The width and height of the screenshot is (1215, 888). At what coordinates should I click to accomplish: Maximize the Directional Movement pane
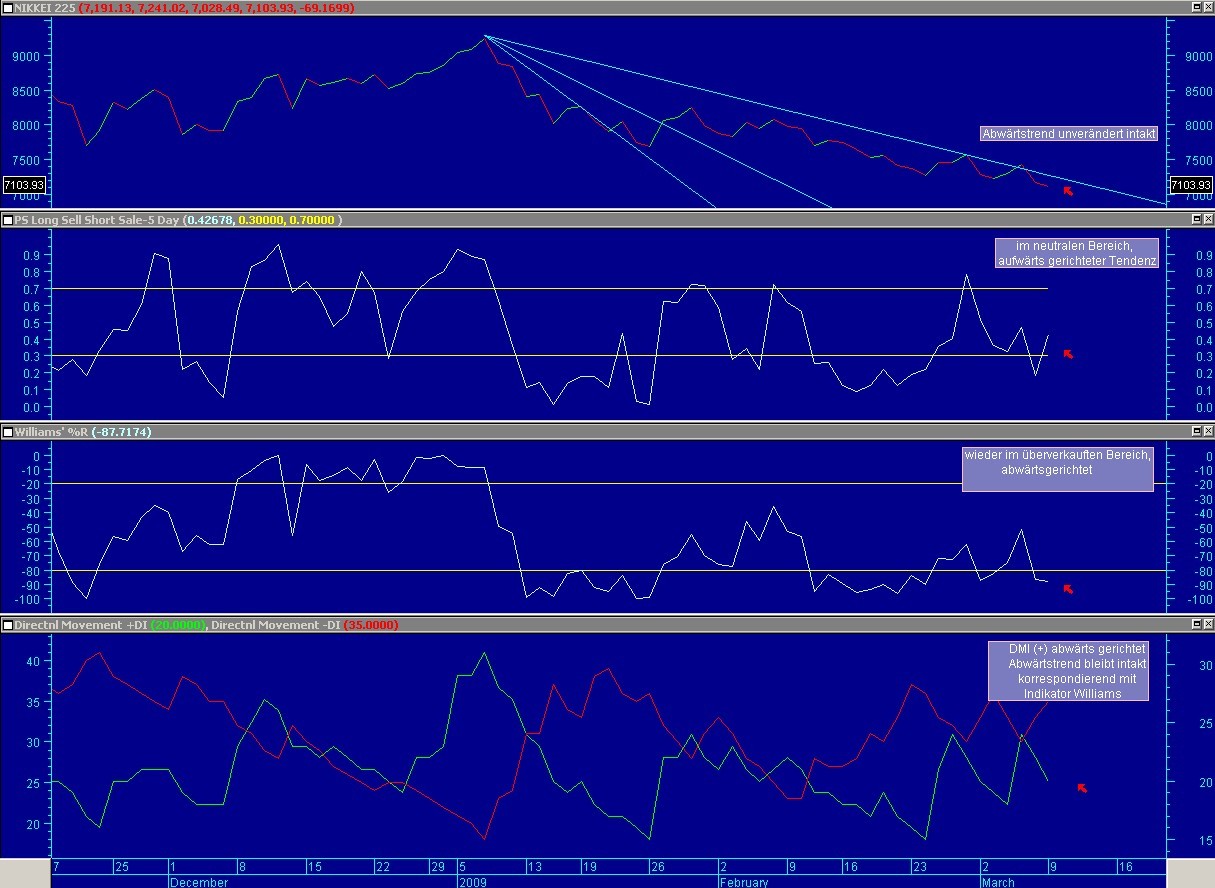click(x=1196, y=625)
